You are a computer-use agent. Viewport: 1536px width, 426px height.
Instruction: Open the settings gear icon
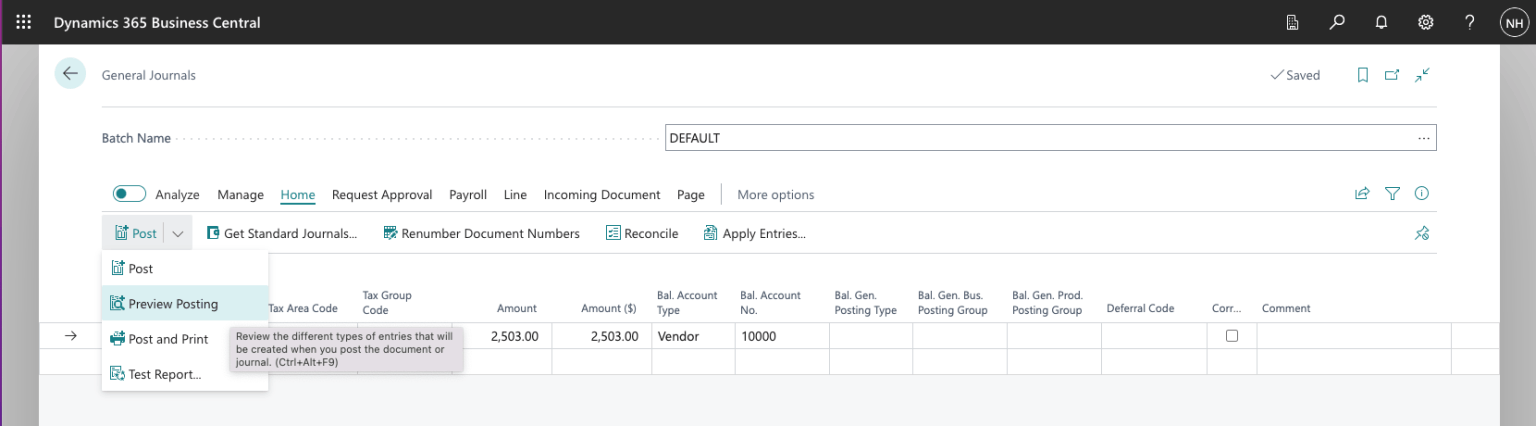[1426, 22]
